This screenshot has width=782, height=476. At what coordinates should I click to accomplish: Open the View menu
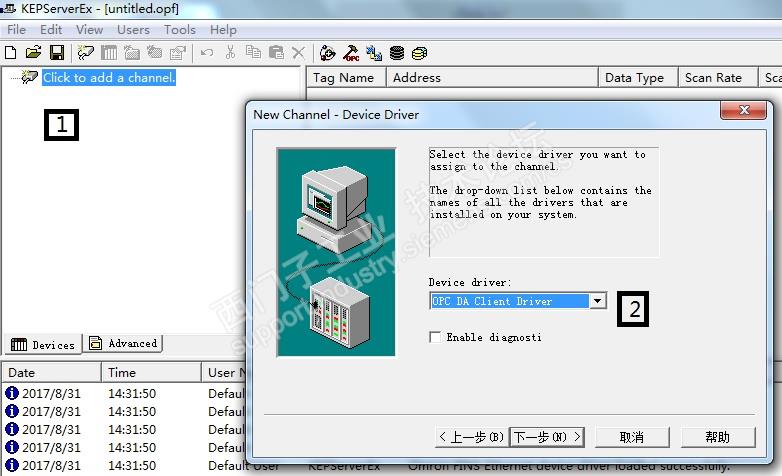[x=89, y=30]
